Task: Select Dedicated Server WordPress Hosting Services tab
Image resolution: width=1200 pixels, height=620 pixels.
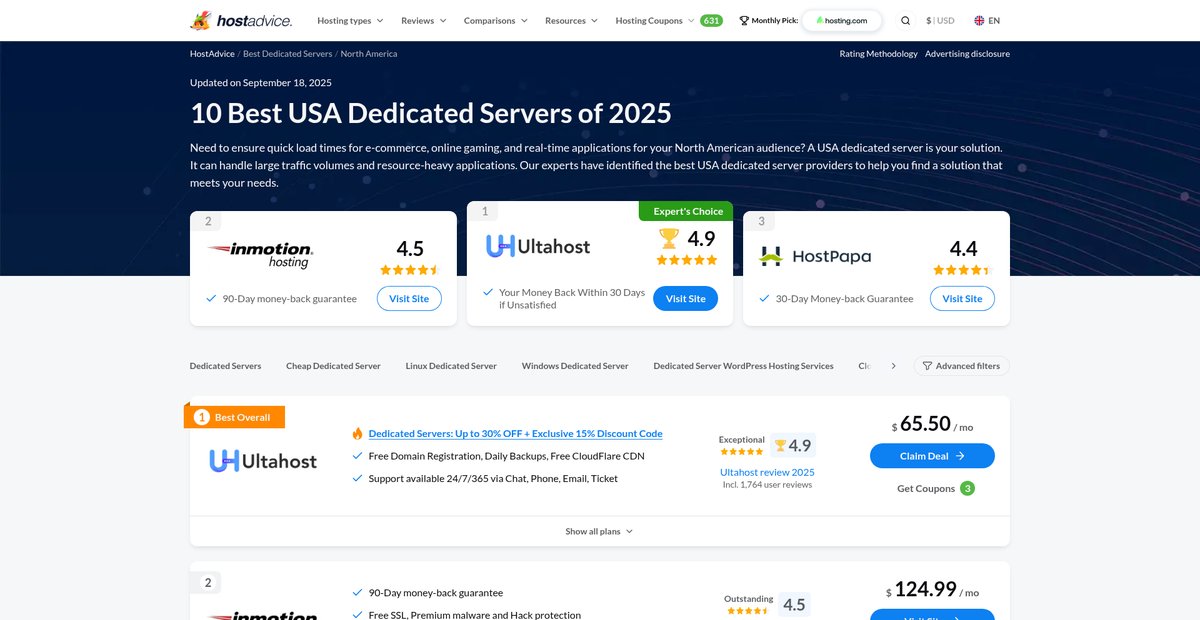Action: pyautogui.click(x=743, y=366)
